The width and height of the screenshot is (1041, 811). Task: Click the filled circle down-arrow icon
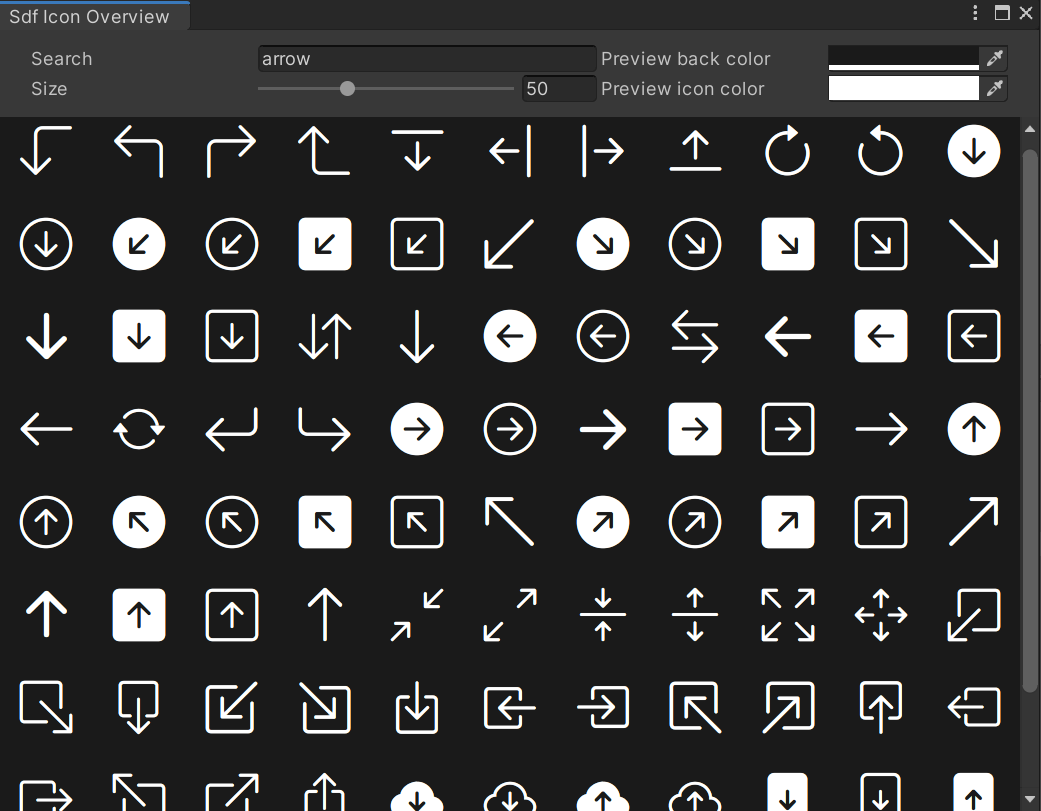pyautogui.click(x=974, y=151)
